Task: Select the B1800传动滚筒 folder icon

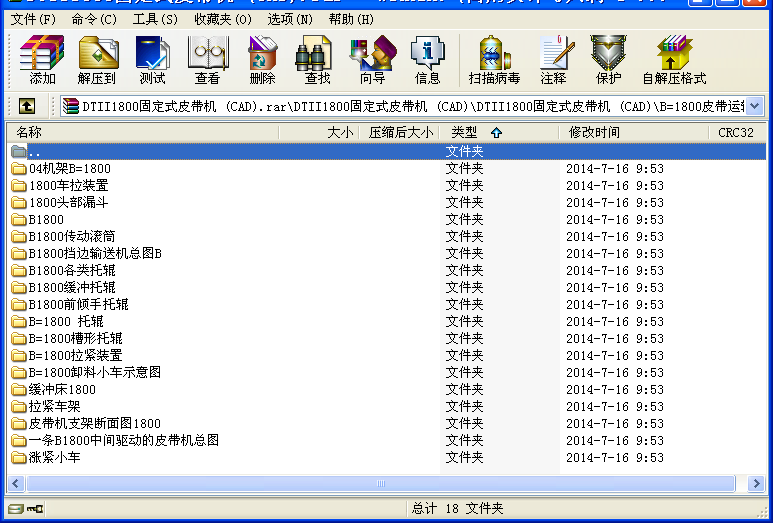Action: 19,237
